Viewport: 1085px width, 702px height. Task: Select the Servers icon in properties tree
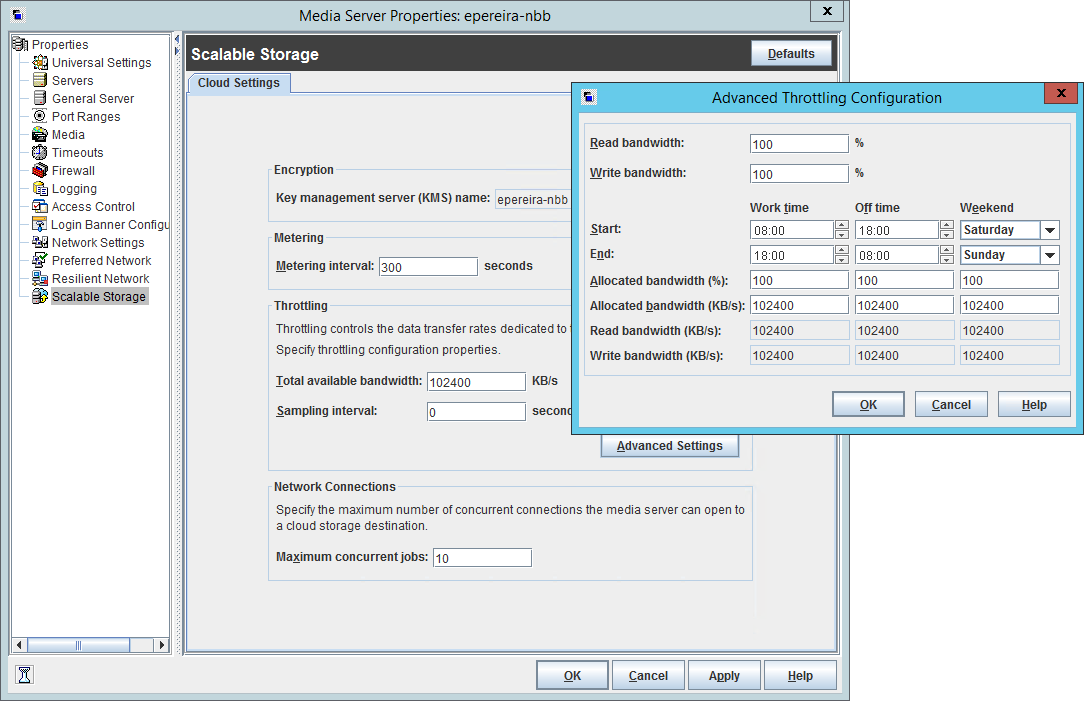point(40,81)
